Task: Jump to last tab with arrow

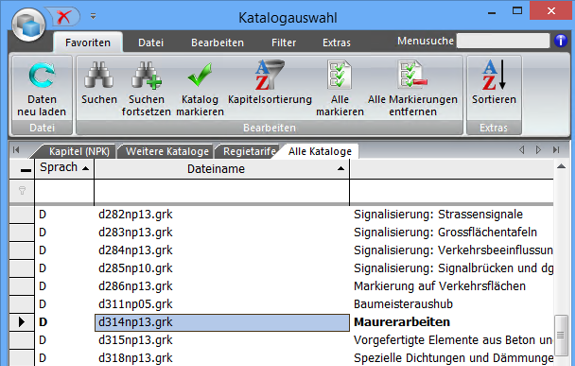Action: pos(556,150)
